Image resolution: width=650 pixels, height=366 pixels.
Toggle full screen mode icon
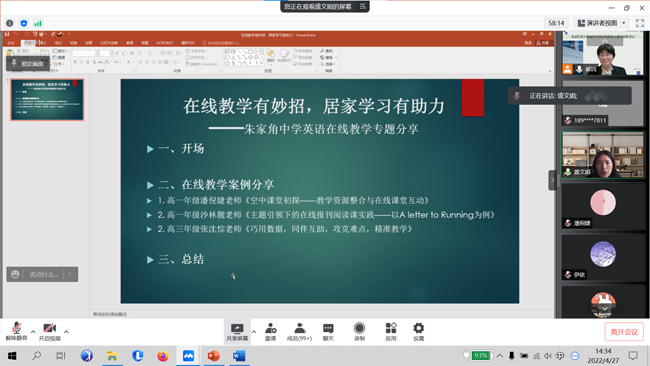tap(640, 23)
